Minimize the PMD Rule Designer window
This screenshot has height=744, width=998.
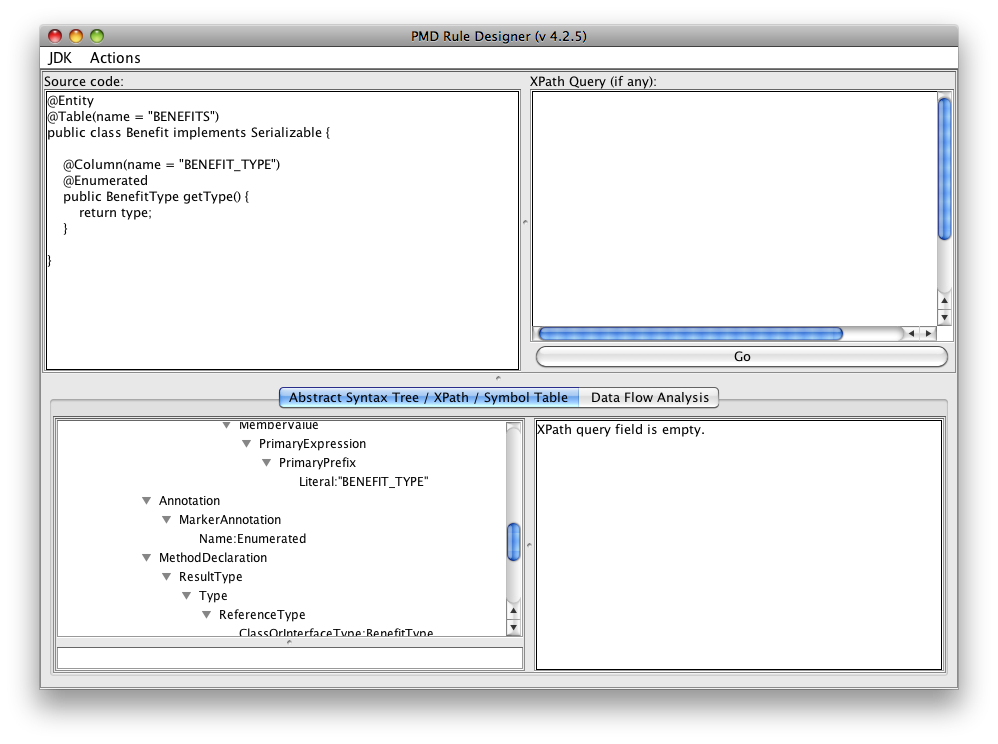[x=76, y=36]
